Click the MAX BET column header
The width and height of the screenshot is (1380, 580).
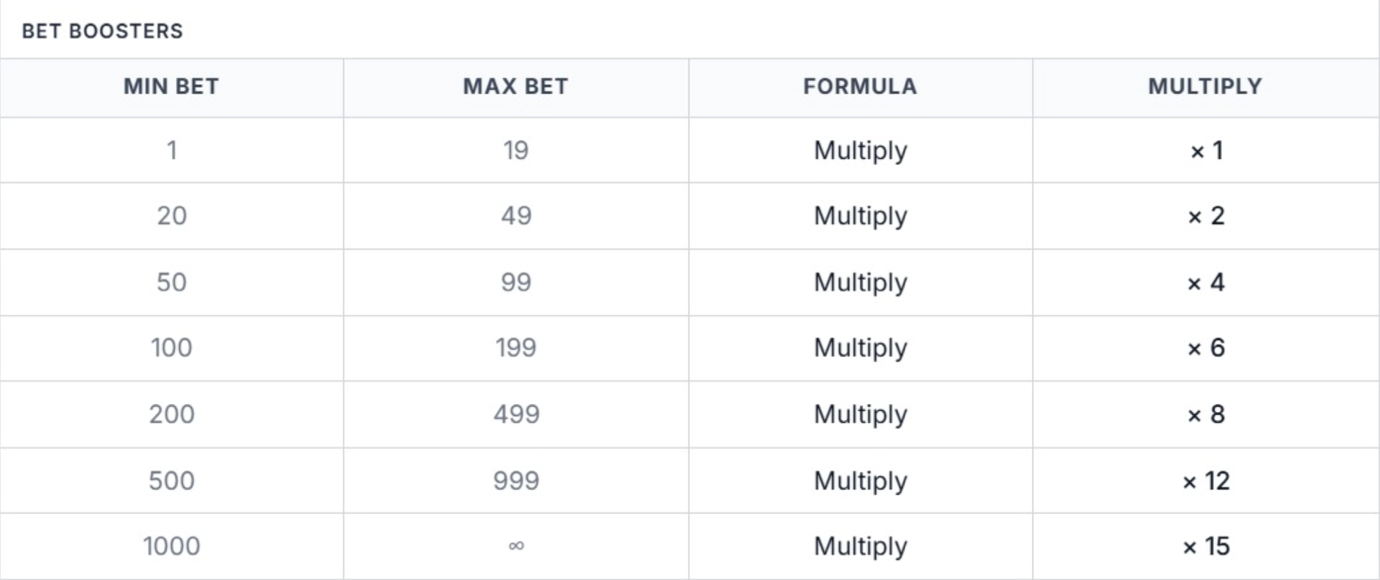[x=515, y=87]
